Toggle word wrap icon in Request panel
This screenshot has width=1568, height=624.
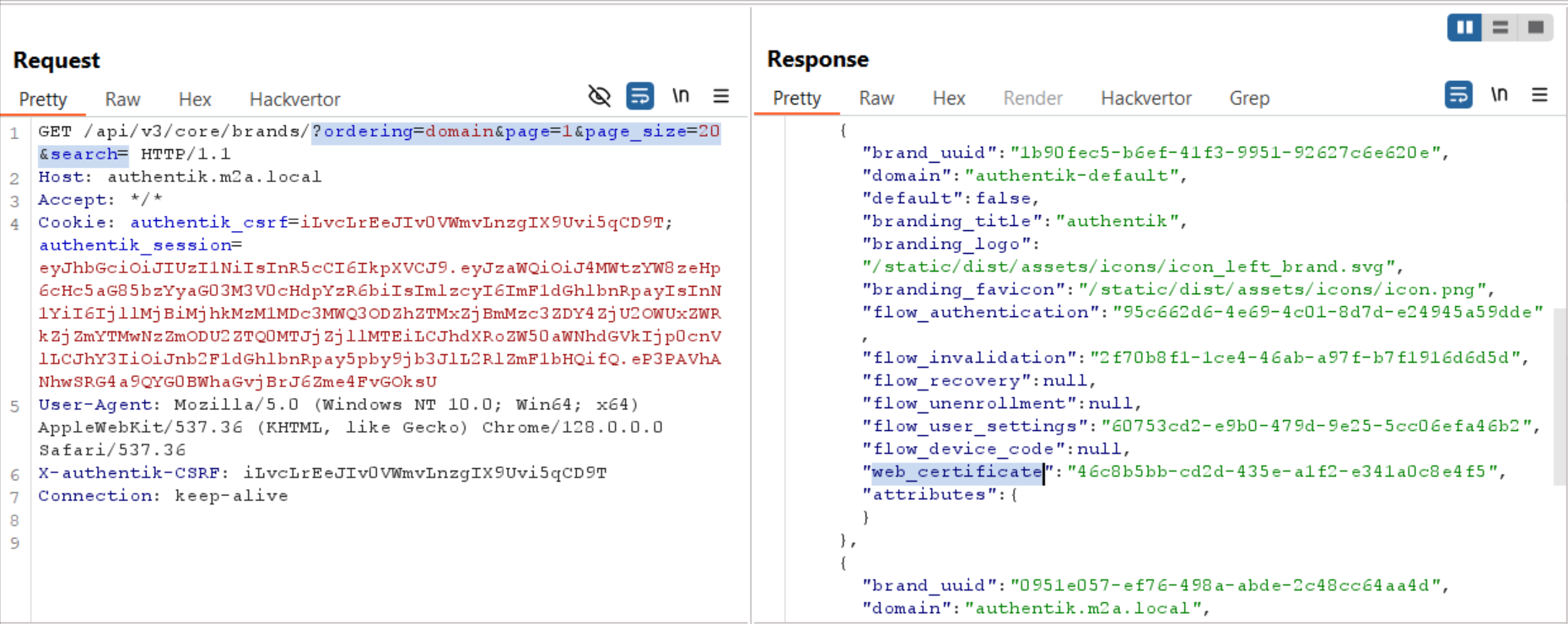(x=640, y=96)
